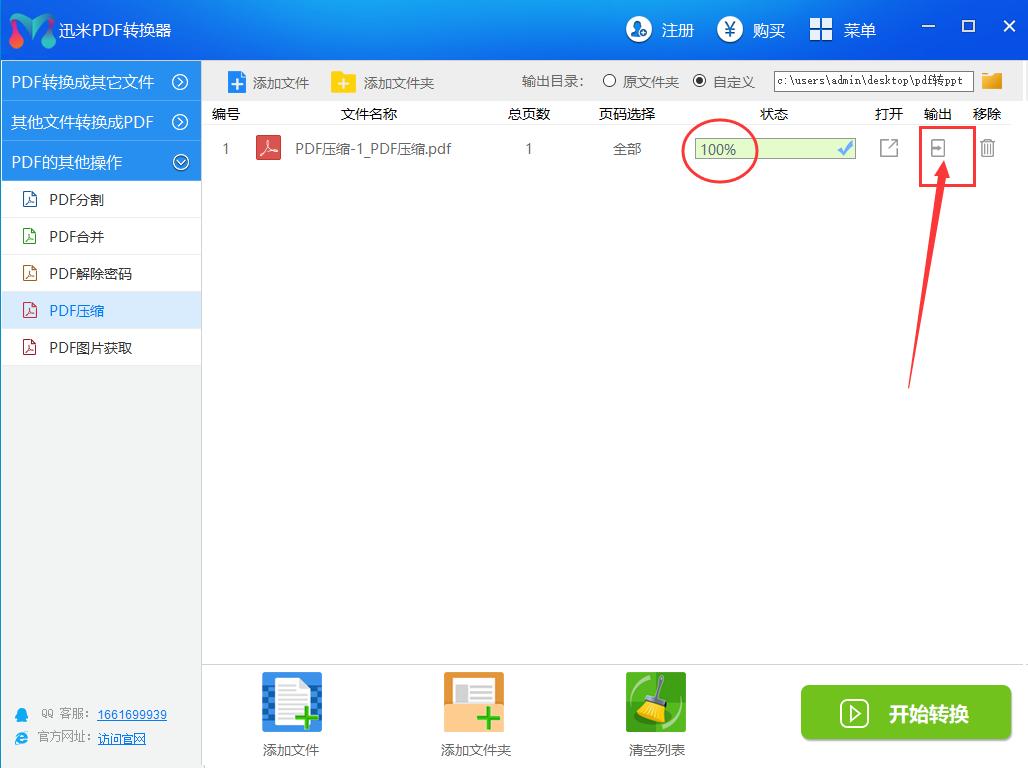Open the output folder icon beside the path field
Image resolution: width=1028 pixels, height=768 pixels.
(991, 80)
